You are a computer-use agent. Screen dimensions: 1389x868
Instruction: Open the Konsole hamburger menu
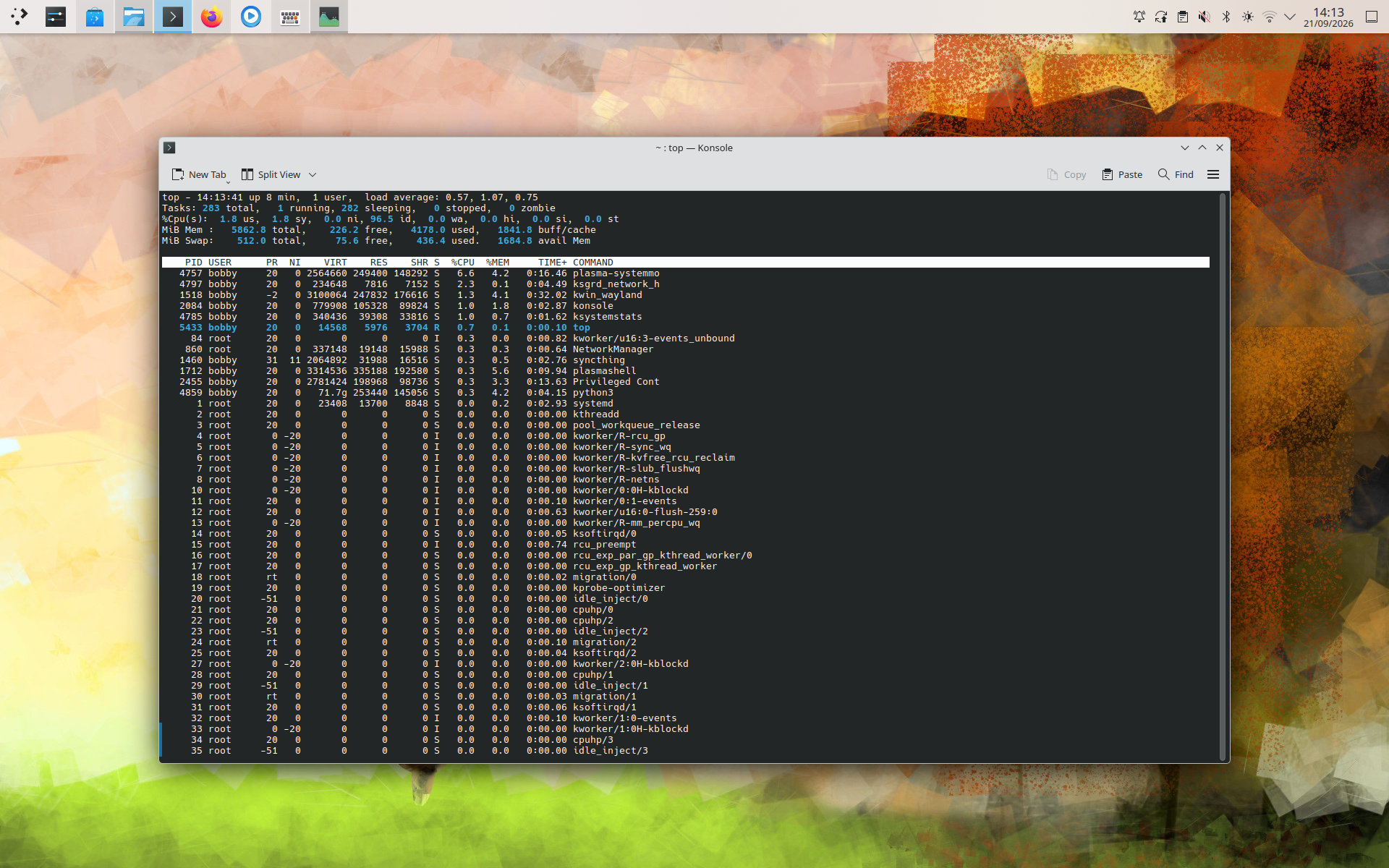(1213, 174)
